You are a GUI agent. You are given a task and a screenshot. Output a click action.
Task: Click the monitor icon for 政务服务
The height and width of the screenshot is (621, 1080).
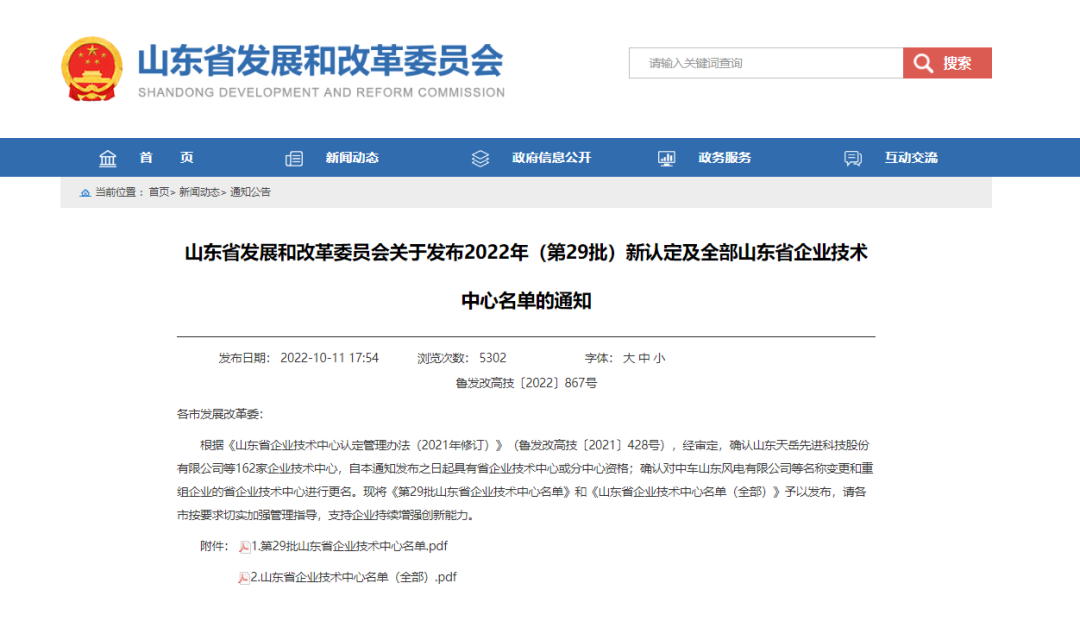[x=667, y=158]
